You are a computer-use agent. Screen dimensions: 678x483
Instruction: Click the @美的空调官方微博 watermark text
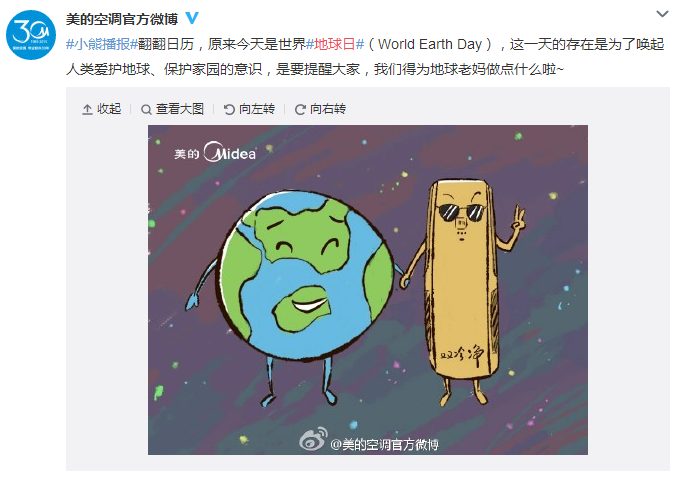coord(384,444)
